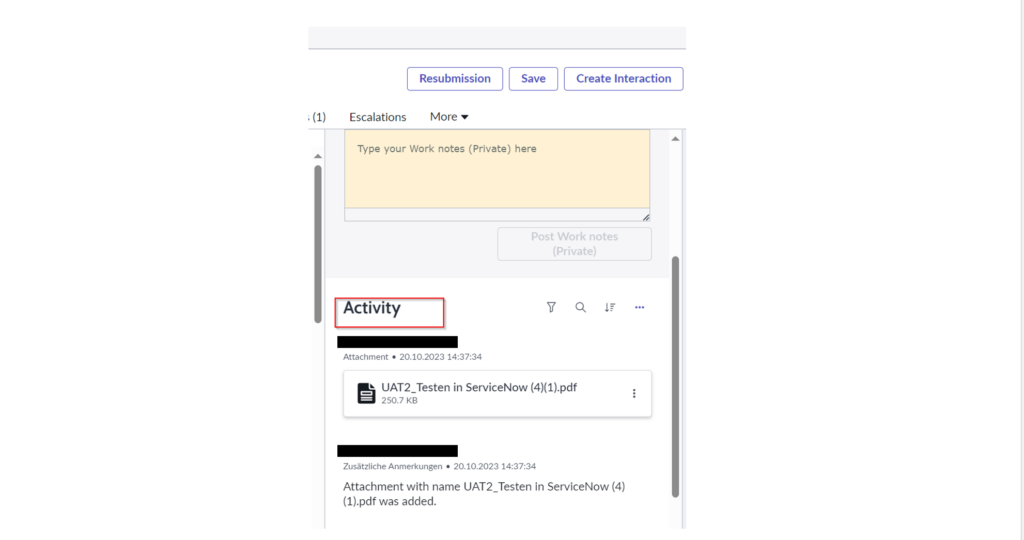Search activity with magnifier icon

click(581, 307)
